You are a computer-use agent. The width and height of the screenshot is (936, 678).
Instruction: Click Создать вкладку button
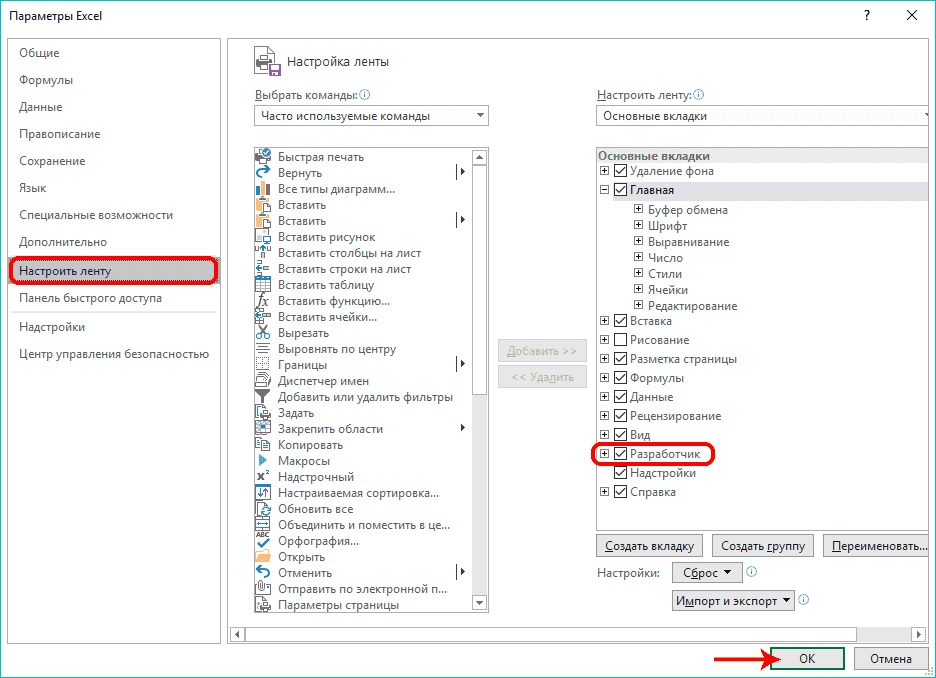[x=649, y=546]
